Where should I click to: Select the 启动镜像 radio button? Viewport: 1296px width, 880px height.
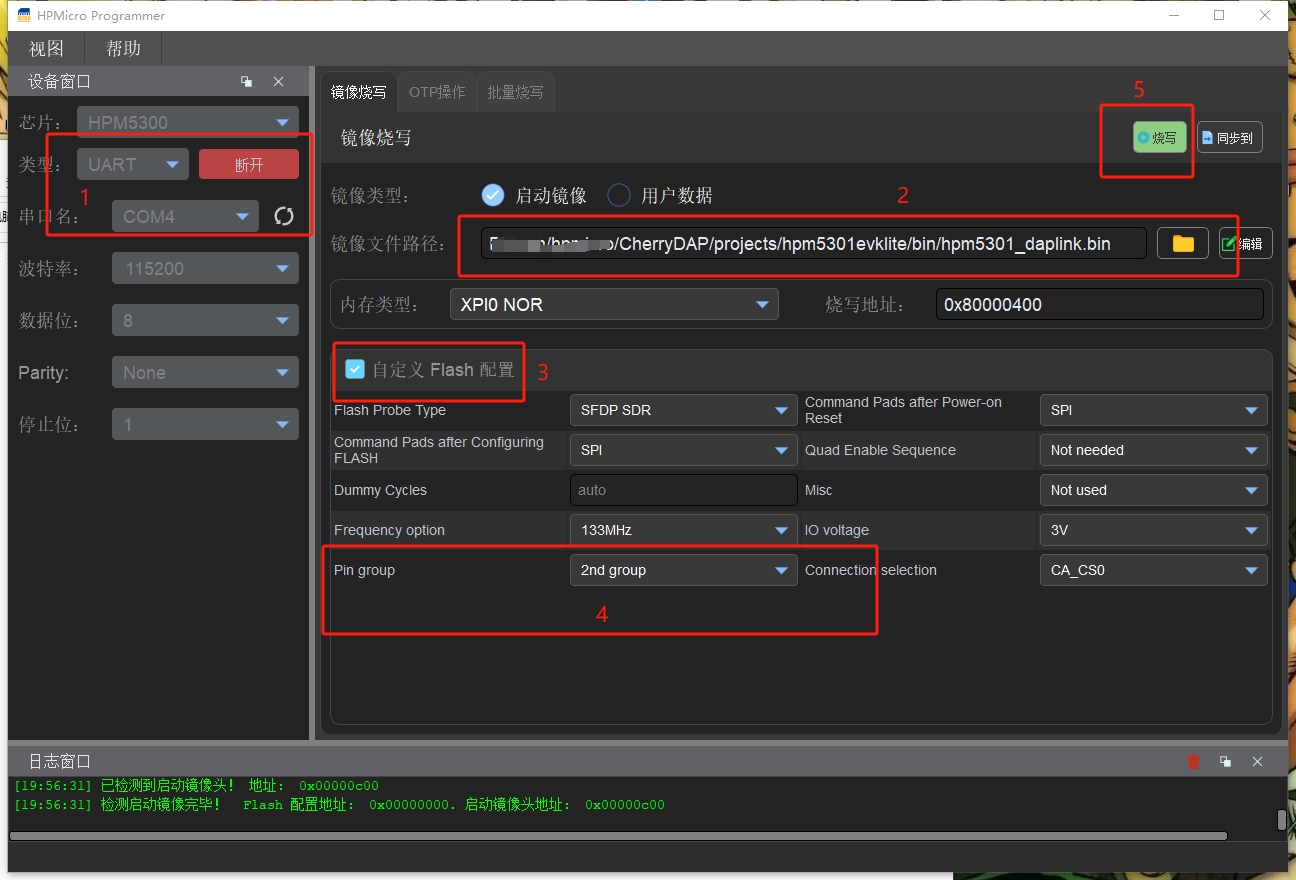tap(493, 195)
